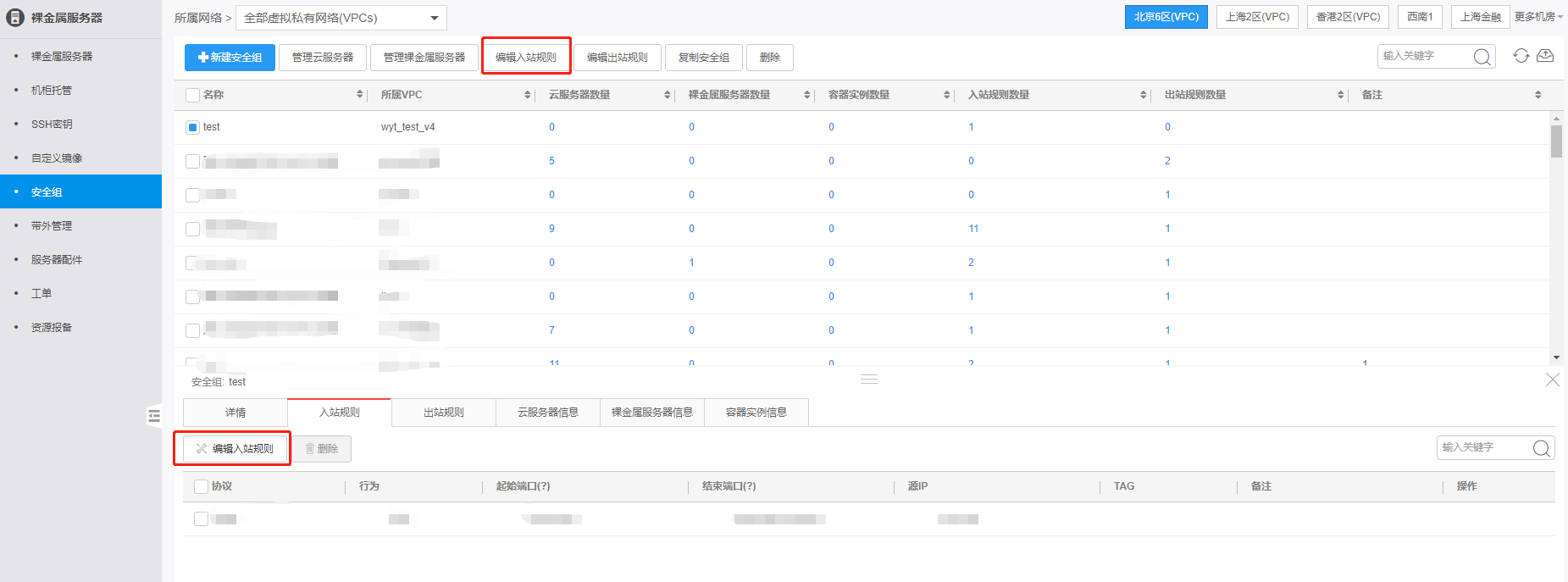Click the sort arrows on the 名称 column
The height and width of the screenshot is (582, 1568).
(360, 95)
